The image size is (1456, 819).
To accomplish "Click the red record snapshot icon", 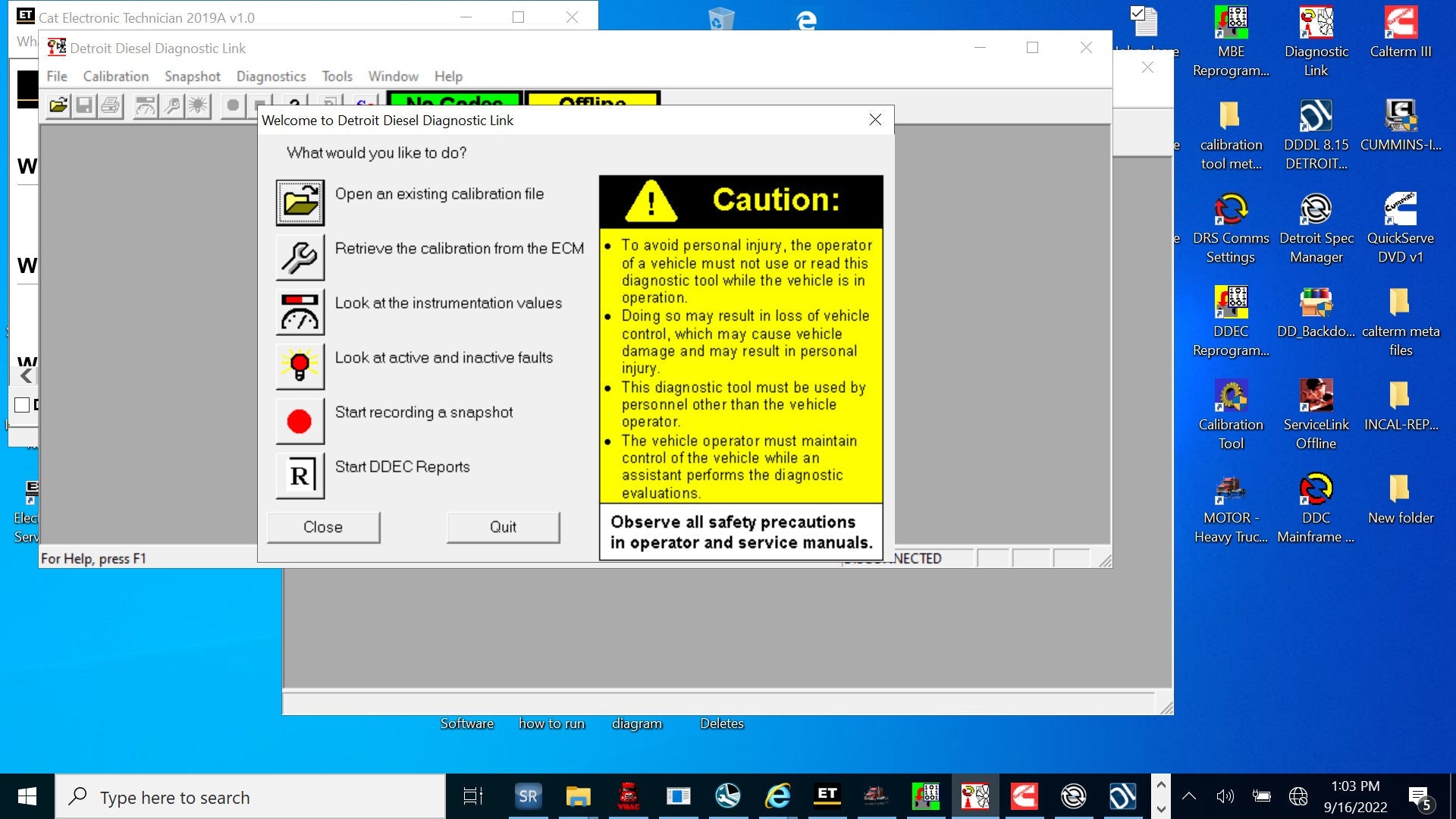I will click(x=300, y=421).
